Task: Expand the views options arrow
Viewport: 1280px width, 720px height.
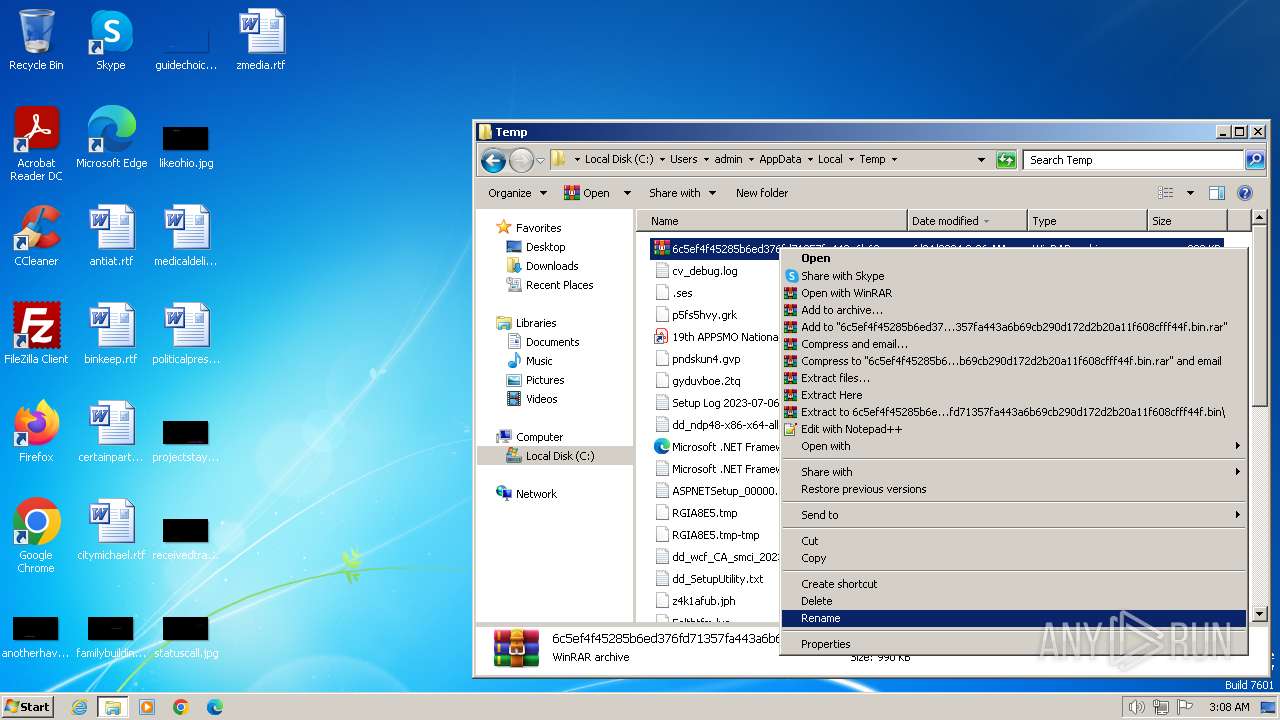Action: [x=1190, y=193]
